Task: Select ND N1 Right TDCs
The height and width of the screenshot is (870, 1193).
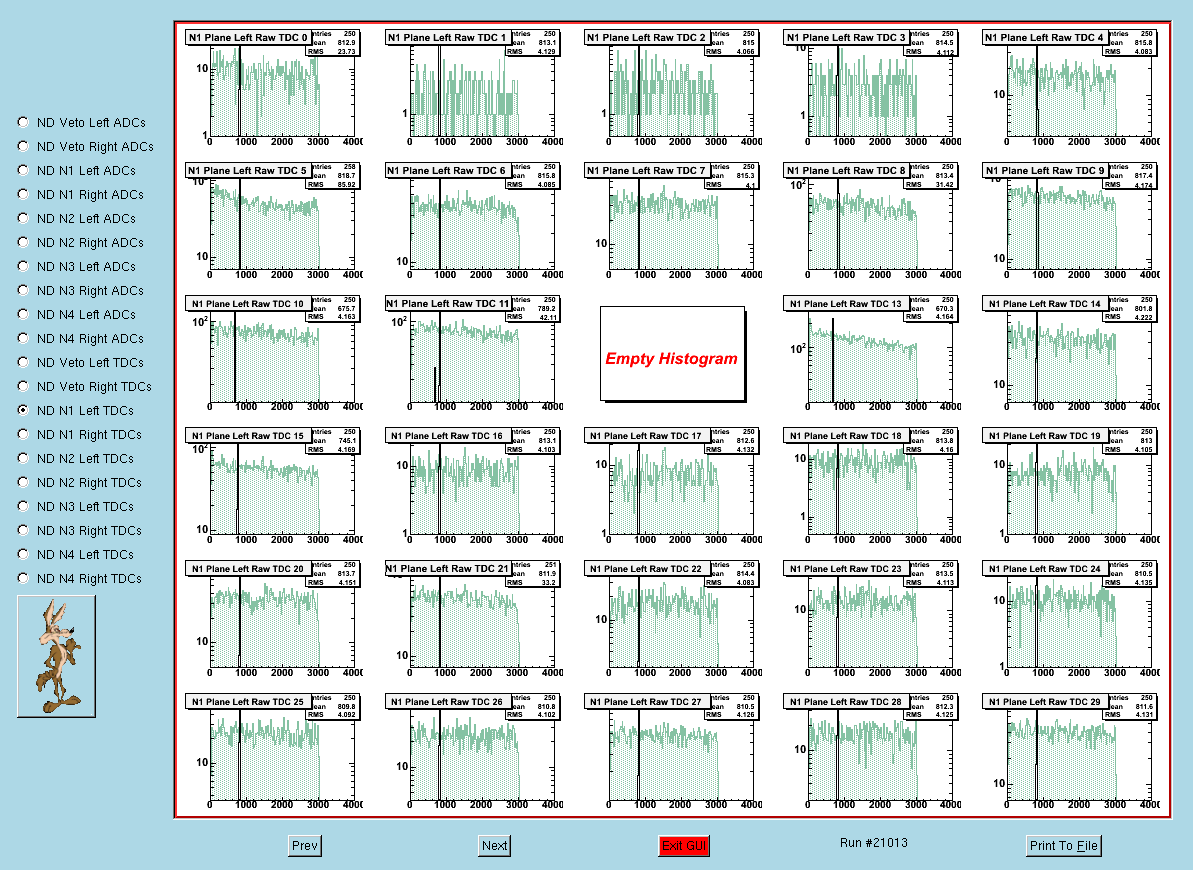Action: [x=23, y=434]
